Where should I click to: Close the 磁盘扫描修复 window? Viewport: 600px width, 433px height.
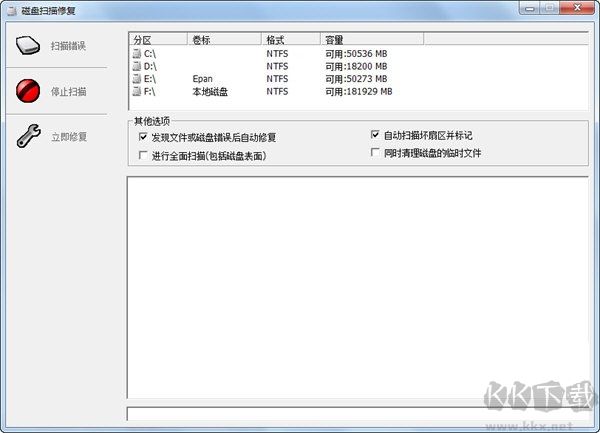click(577, 8)
